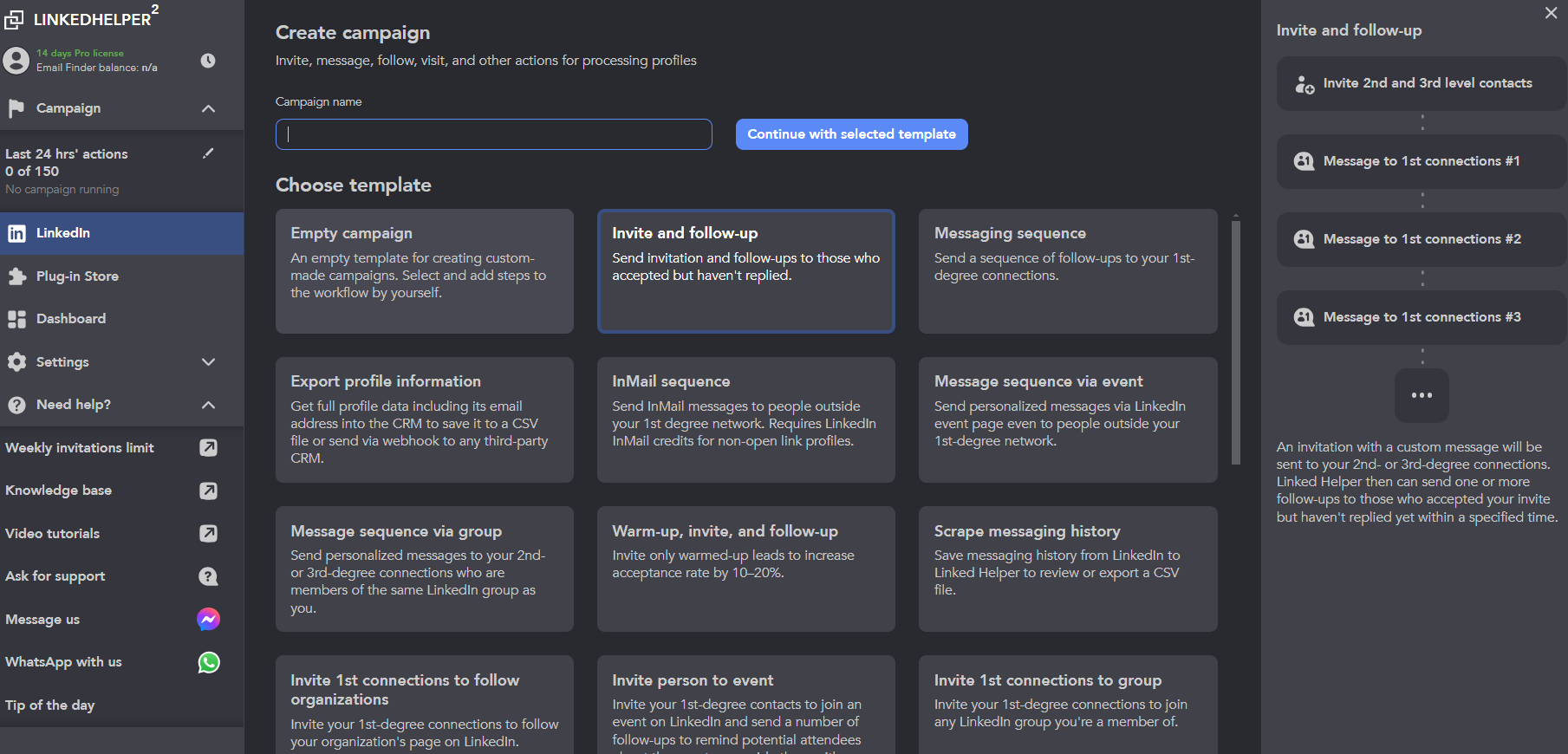Expand the Settings section chevron
The image size is (1568, 754).
pyautogui.click(x=208, y=362)
